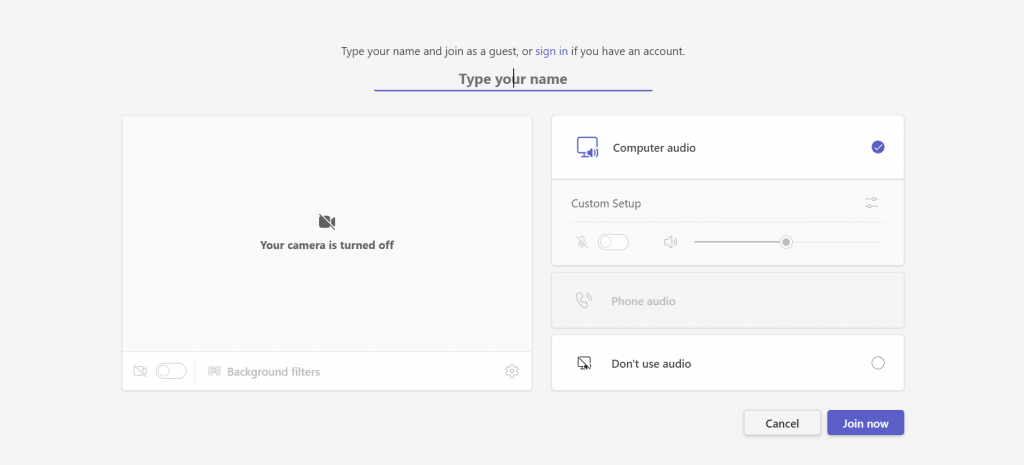Toggle the camera switch on

[171, 371]
